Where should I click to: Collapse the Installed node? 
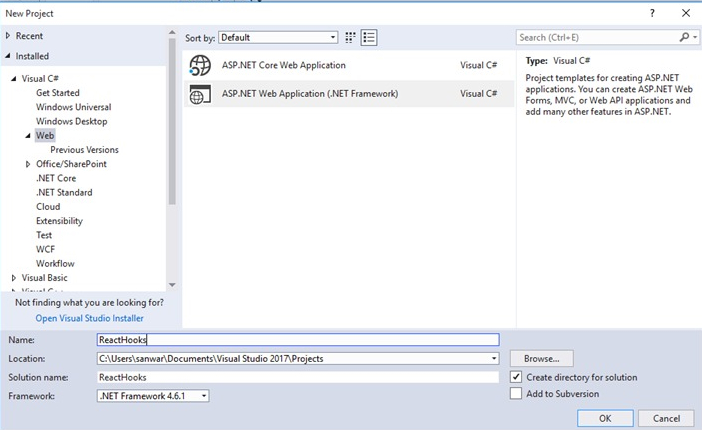[8, 56]
